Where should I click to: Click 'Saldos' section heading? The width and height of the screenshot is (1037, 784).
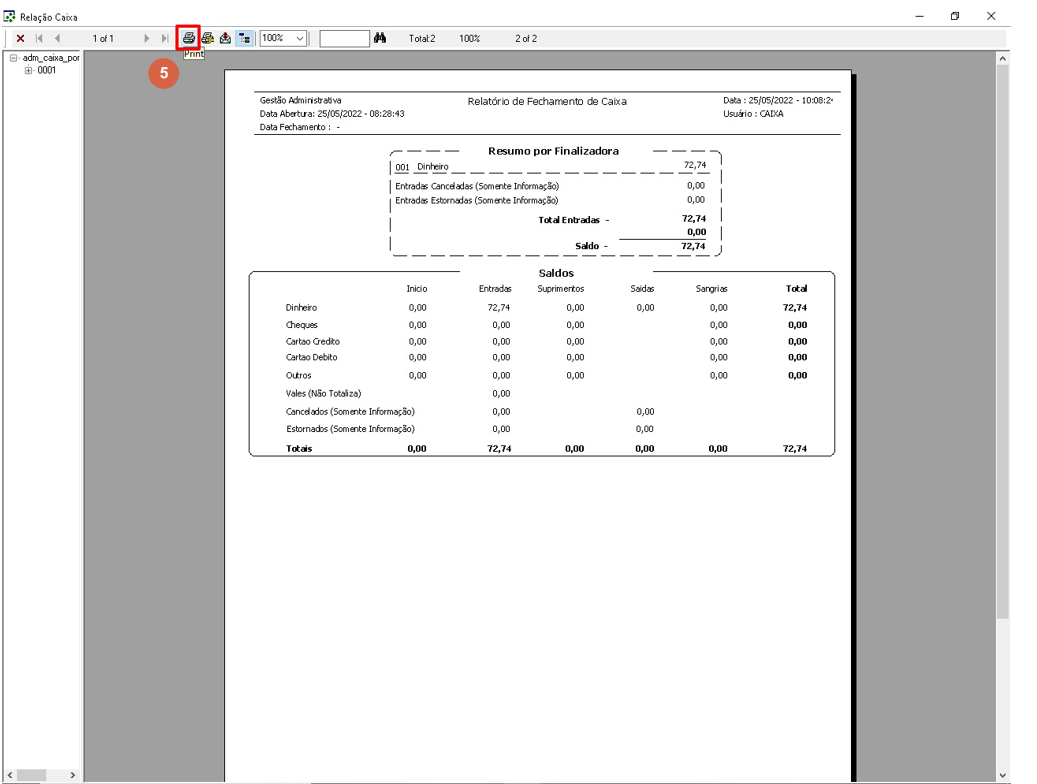point(556,273)
